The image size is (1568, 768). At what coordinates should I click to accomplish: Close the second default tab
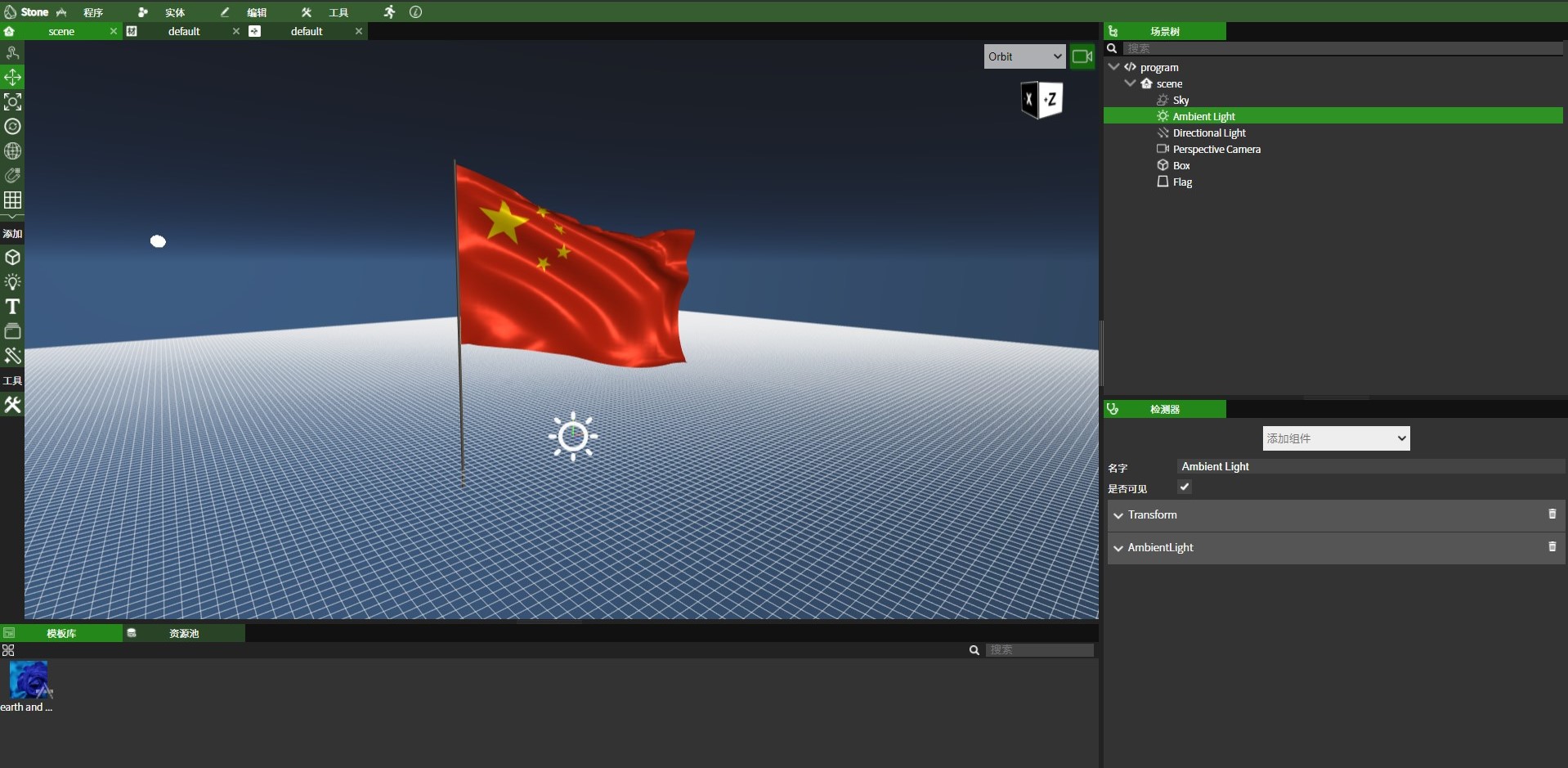(x=359, y=31)
